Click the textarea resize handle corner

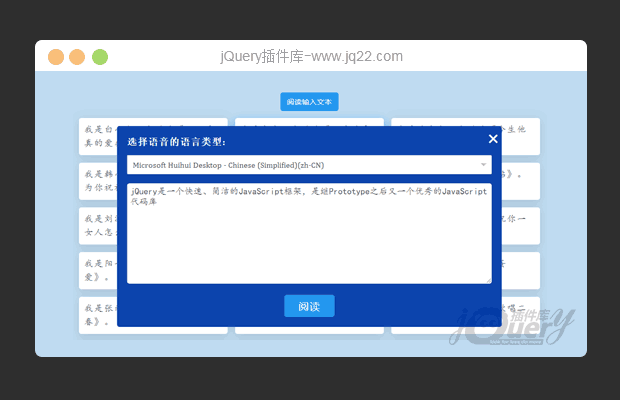click(x=488, y=280)
